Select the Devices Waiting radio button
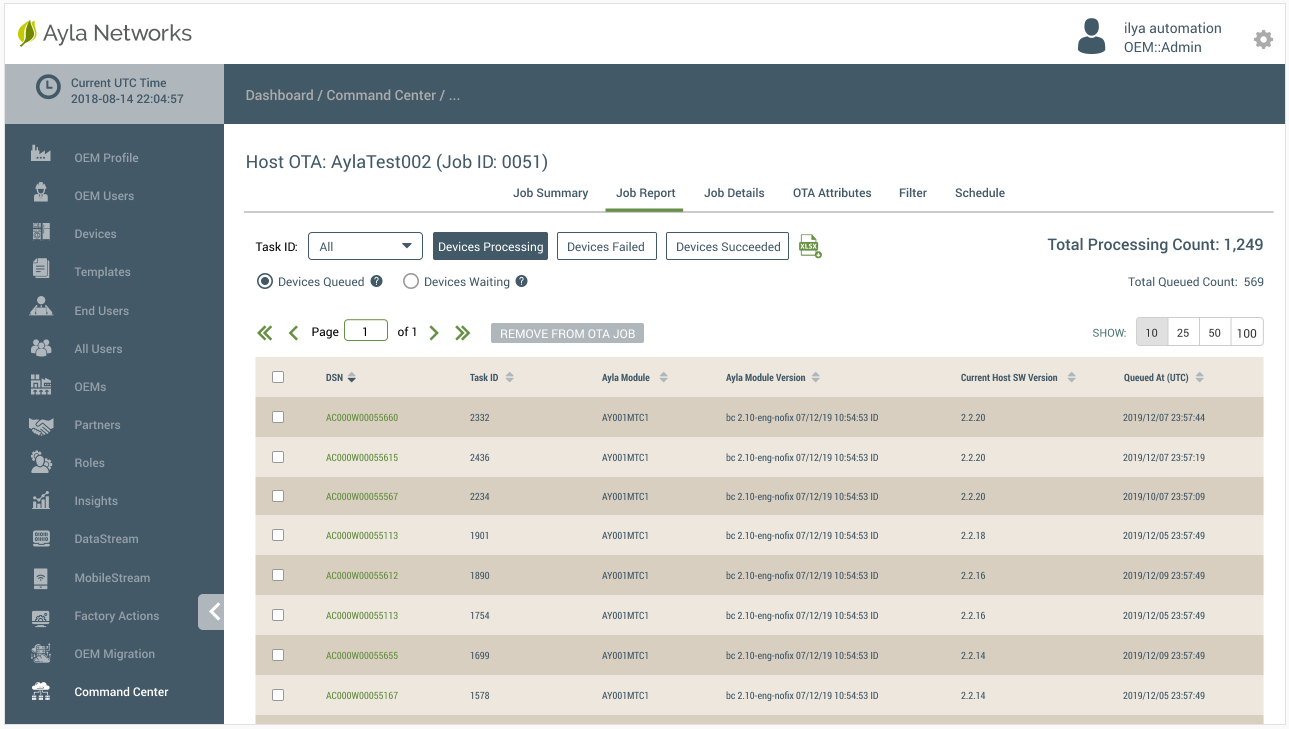Viewport: 1289px width, 729px height. (410, 282)
